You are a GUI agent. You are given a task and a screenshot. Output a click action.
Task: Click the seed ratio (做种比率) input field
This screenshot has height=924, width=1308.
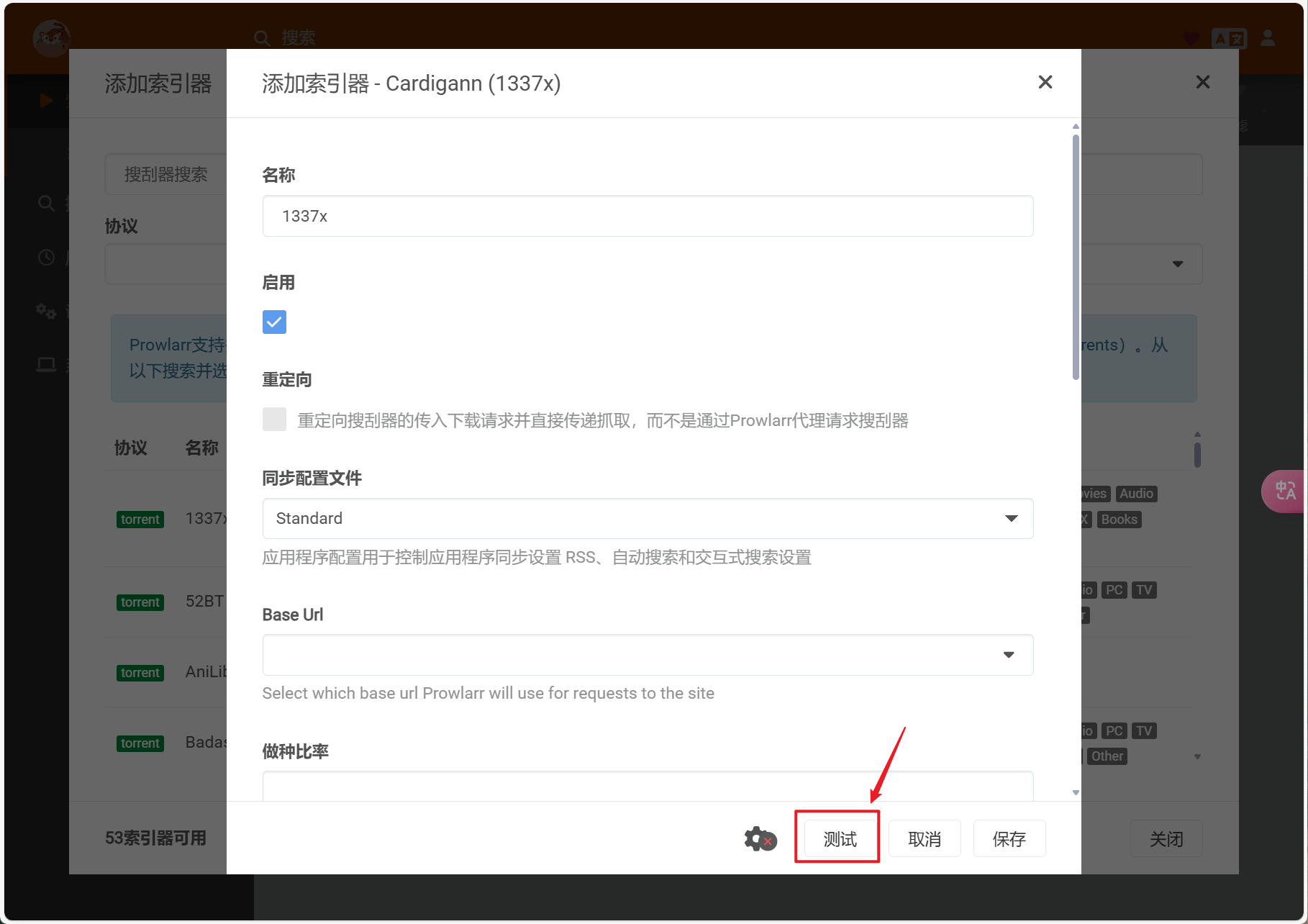click(648, 787)
